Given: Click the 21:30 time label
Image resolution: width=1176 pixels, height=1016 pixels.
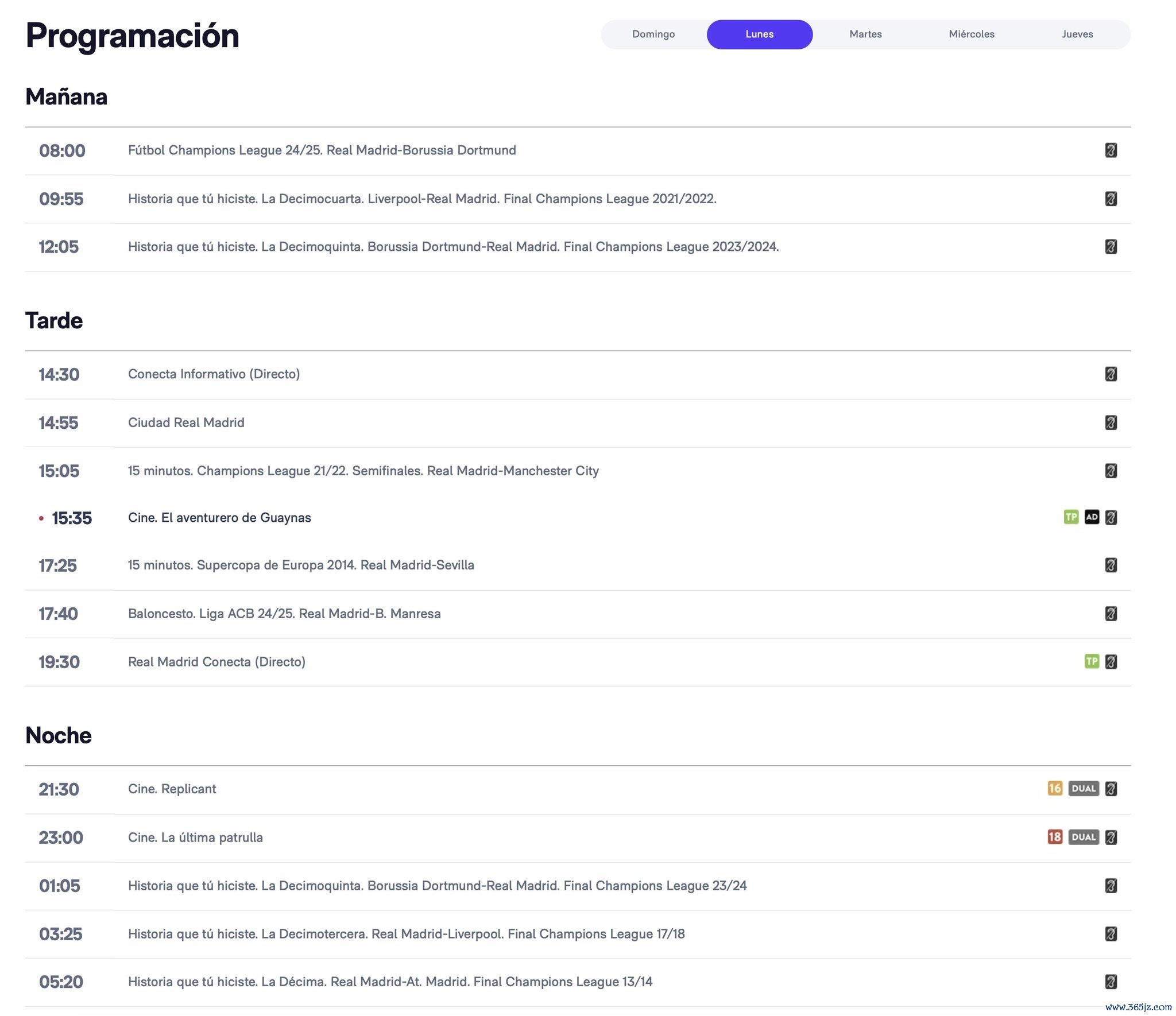Looking at the screenshot, I should click(59, 789).
